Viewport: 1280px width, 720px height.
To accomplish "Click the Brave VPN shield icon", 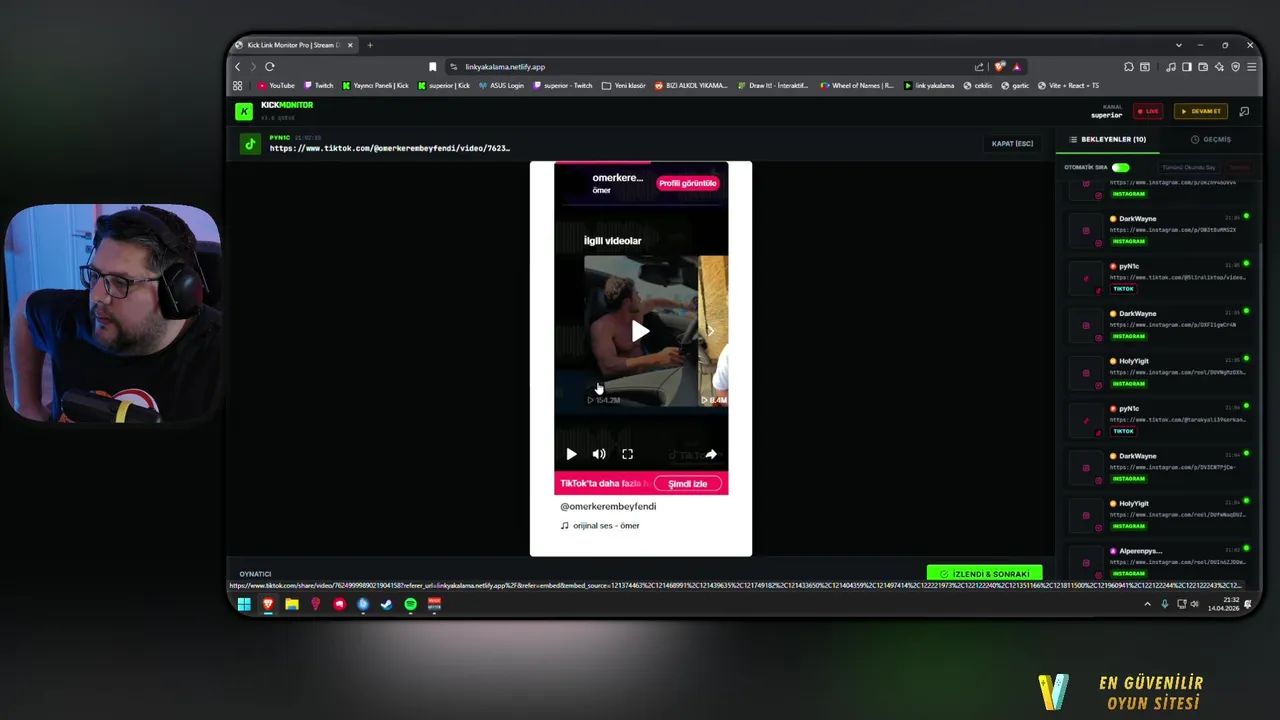I will coord(1235,67).
